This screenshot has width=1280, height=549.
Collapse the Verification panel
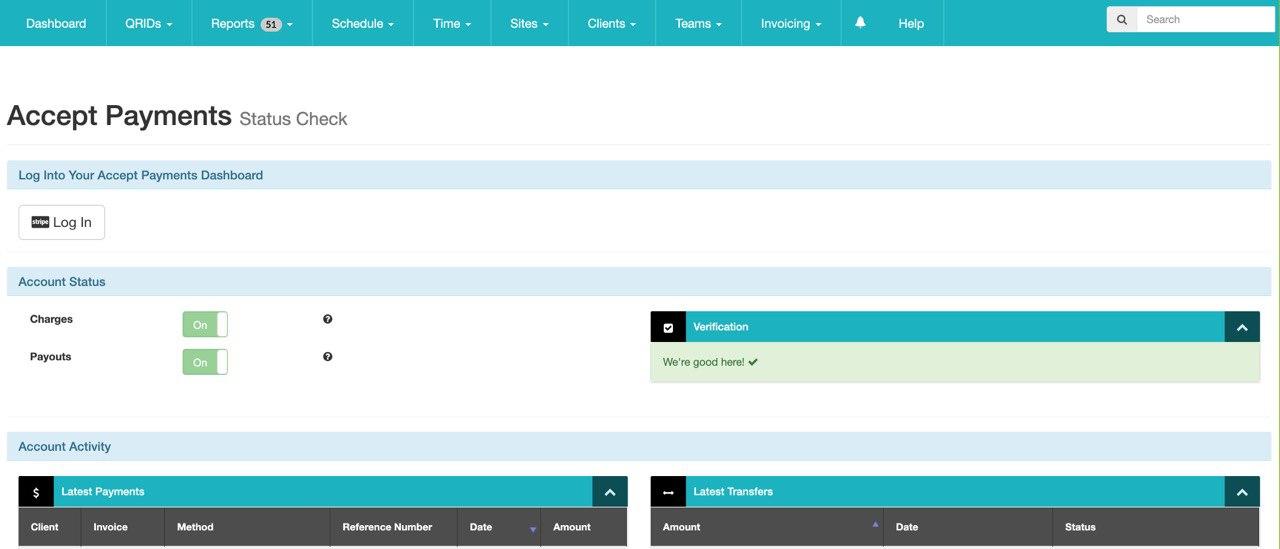click(x=1242, y=327)
